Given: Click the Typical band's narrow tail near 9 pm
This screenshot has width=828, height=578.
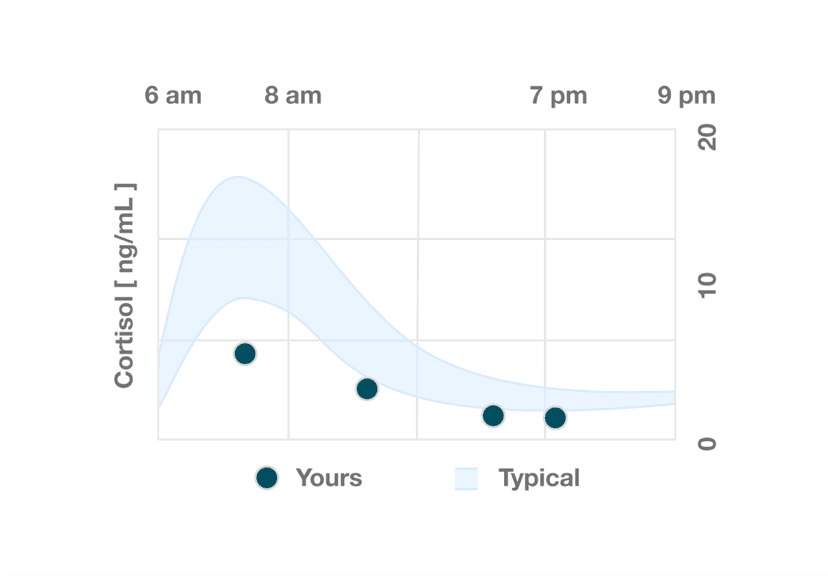Looking at the screenshot, I should (x=660, y=399).
